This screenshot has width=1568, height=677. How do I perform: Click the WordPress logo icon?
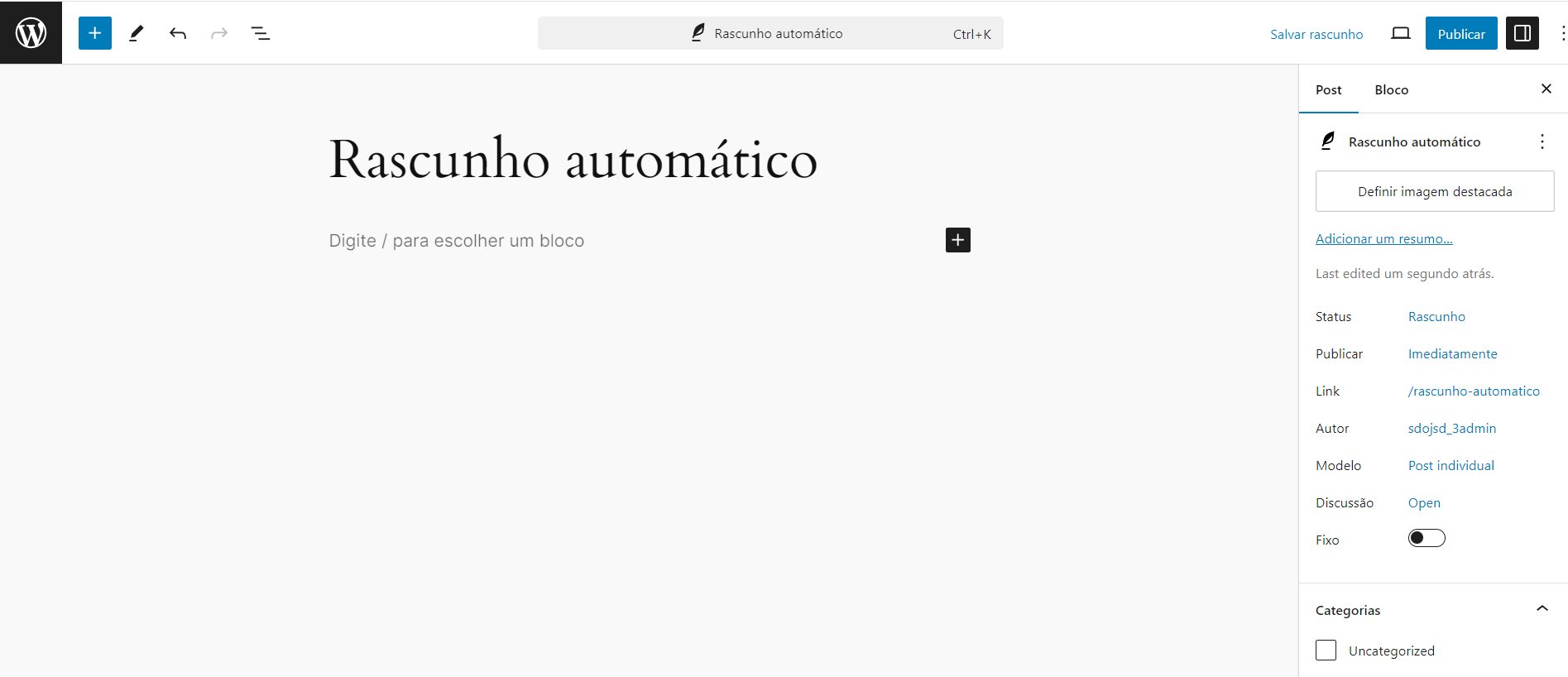point(31,33)
